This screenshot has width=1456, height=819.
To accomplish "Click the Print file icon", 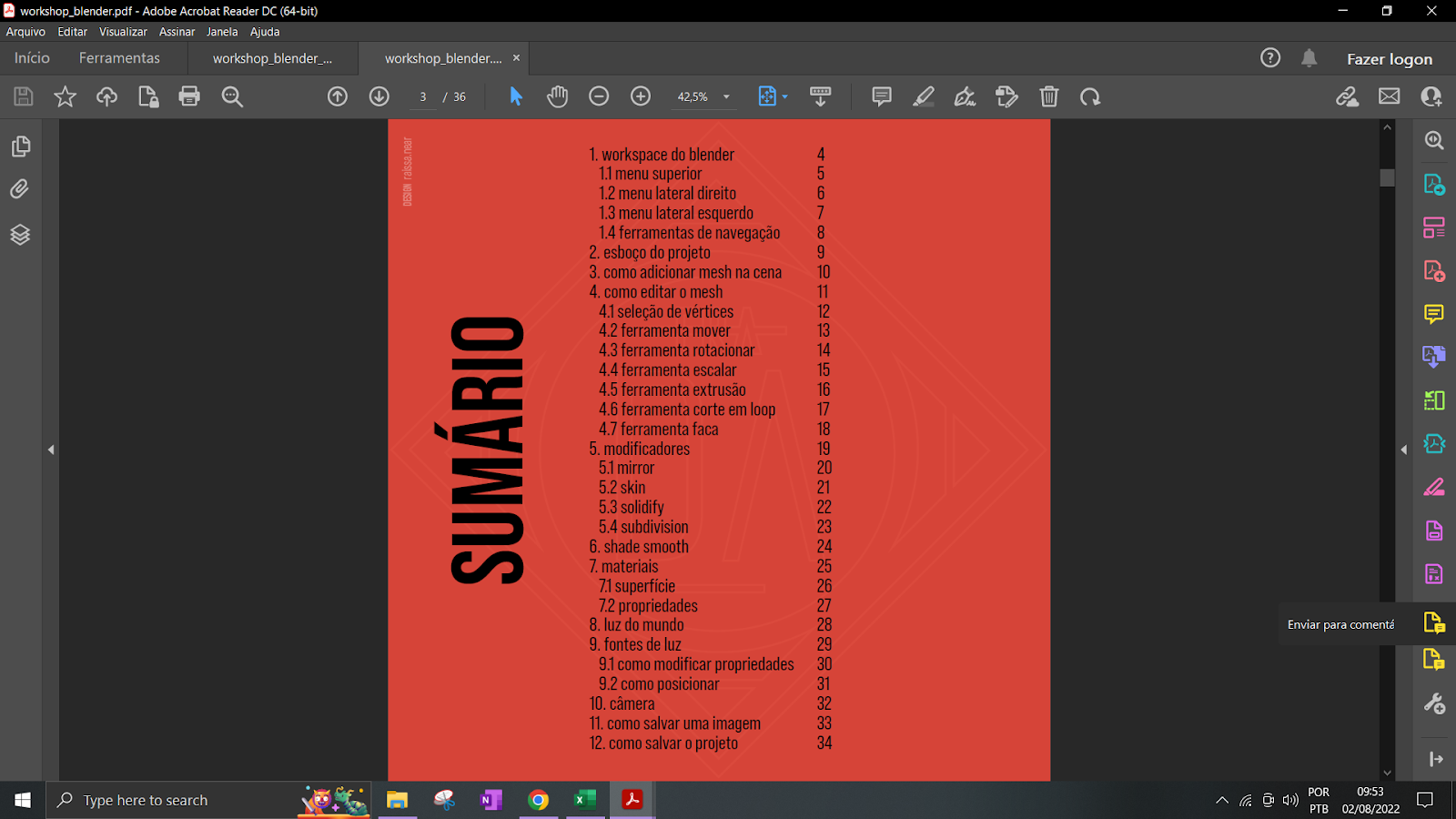I will 189,96.
